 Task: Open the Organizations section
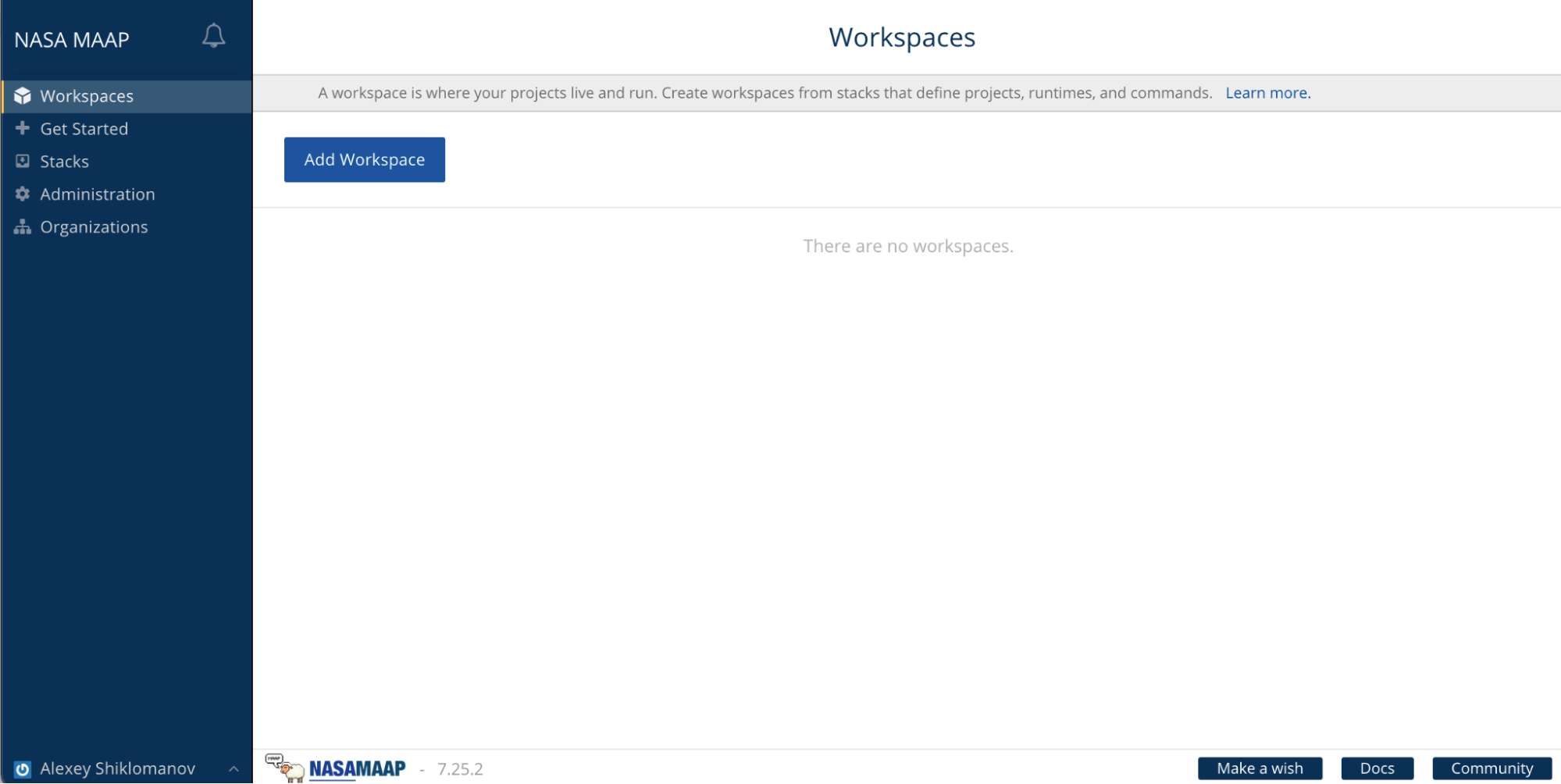127,227
